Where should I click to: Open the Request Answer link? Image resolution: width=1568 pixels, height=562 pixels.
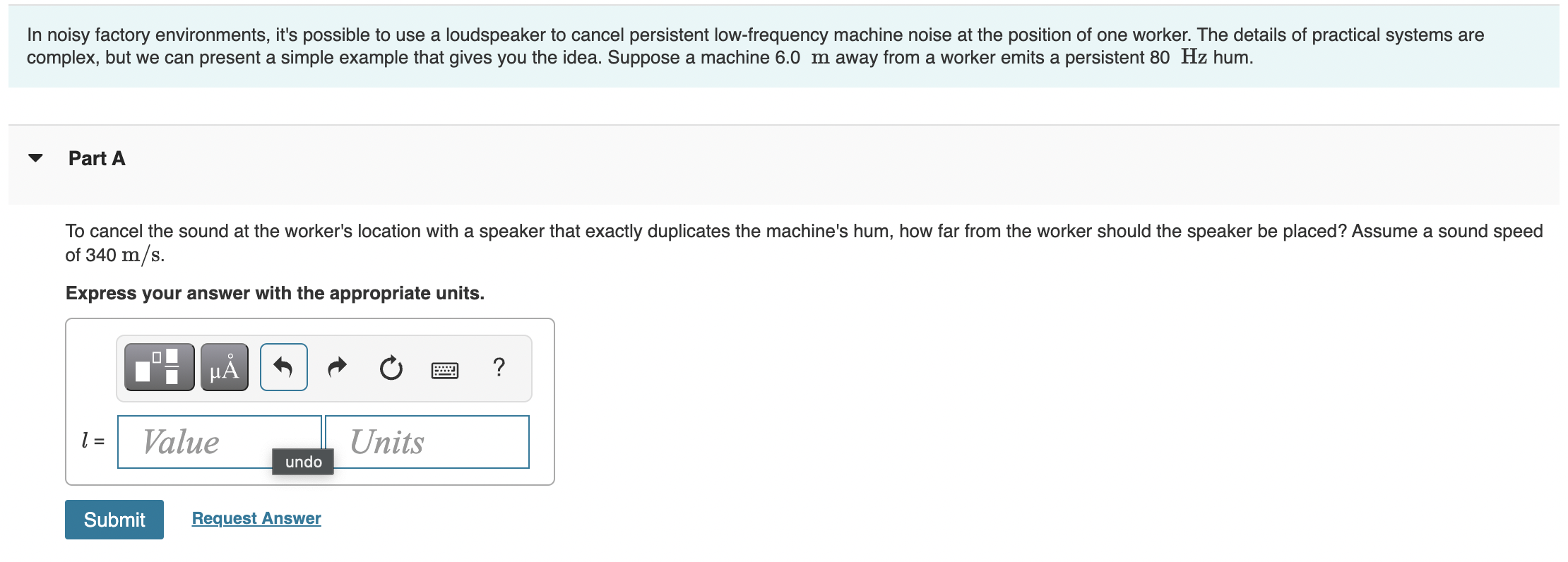(x=256, y=518)
